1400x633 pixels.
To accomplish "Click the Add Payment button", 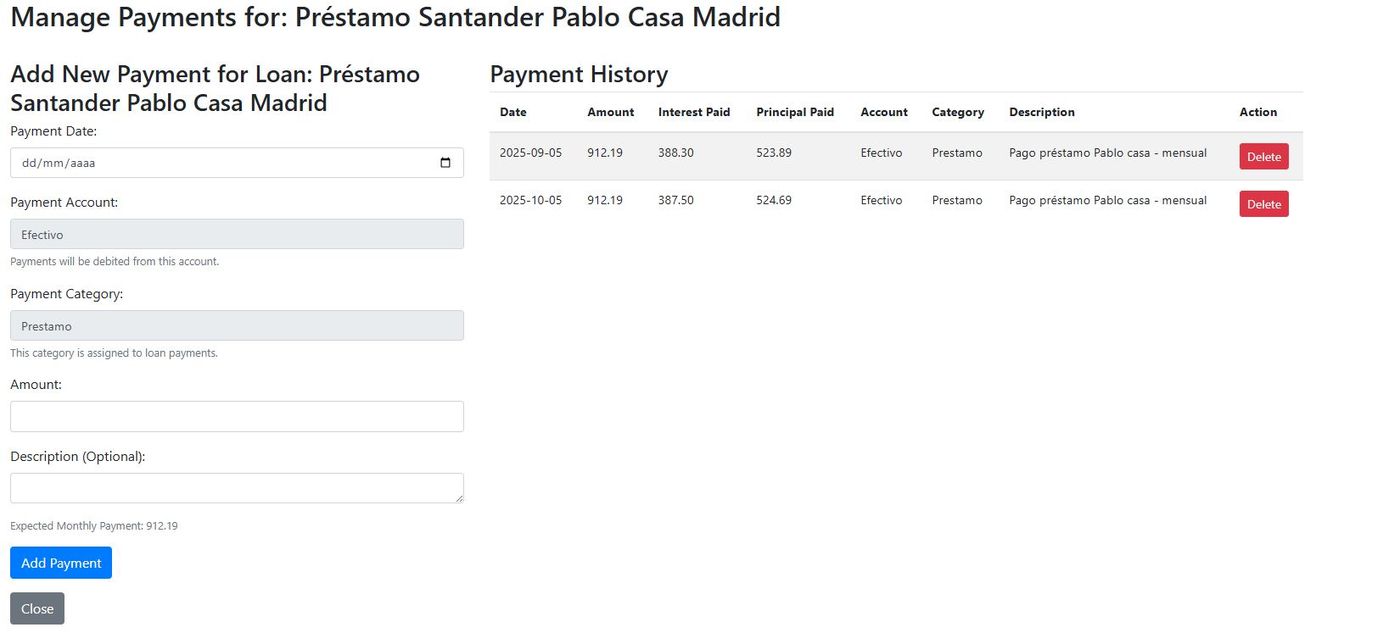I will click(x=60, y=562).
